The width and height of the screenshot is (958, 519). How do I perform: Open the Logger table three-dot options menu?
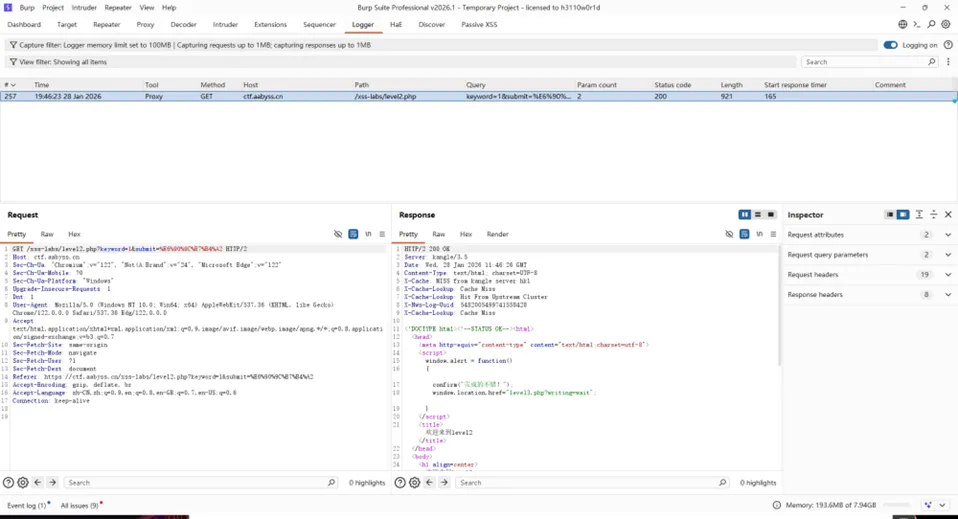point(948,62)
